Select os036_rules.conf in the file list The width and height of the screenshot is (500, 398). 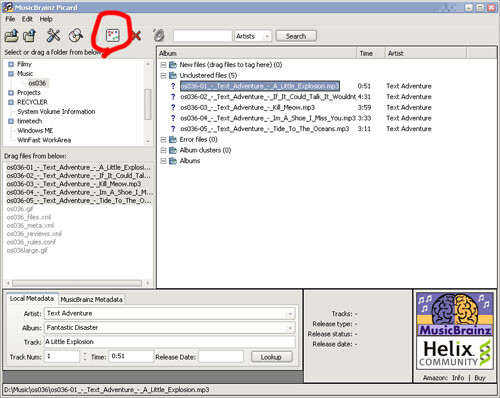click(x=31, y=242)
